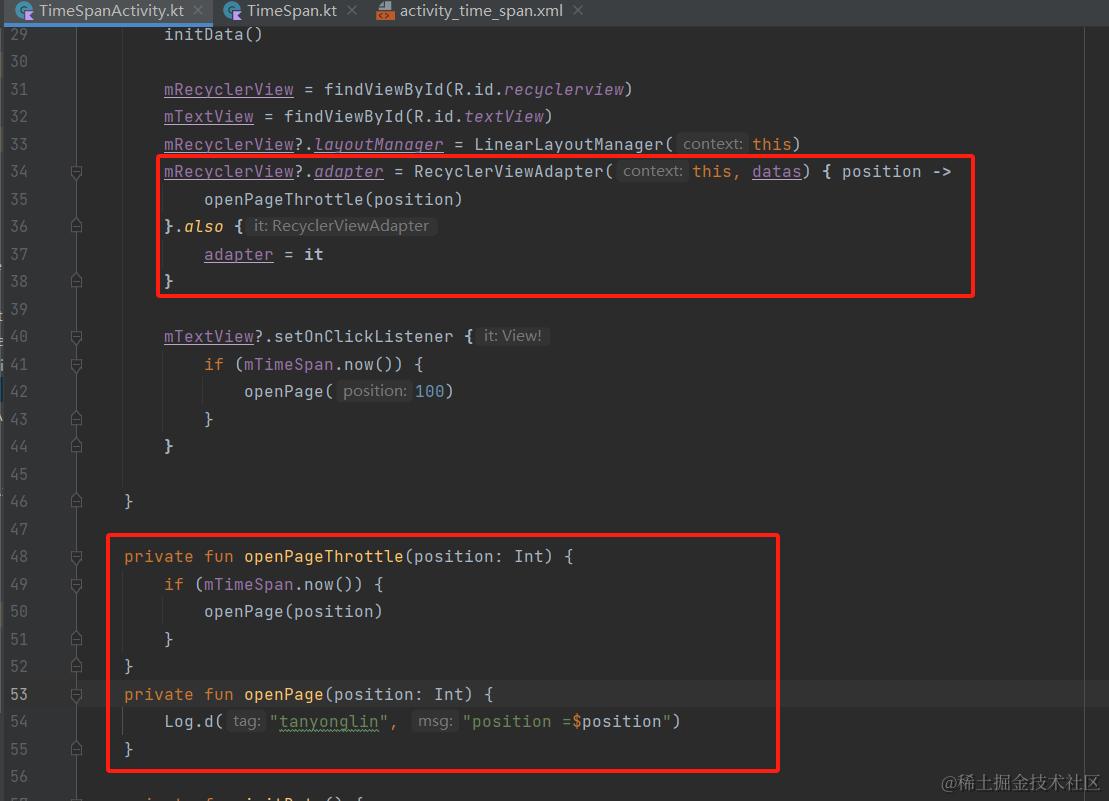Toggle the fold end marker at line 43
The height and width of the screenshot is (801, 1109).
click(x=76, y=419)
